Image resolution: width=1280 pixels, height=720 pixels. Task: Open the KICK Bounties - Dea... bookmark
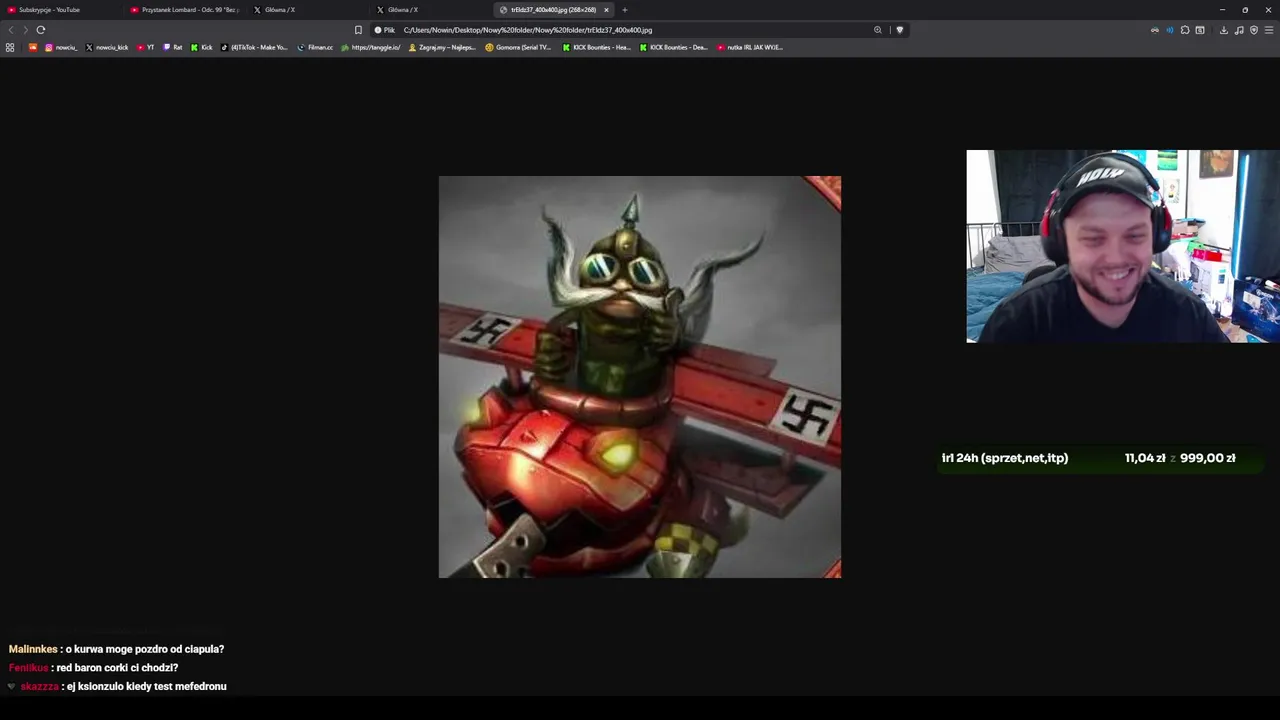click(674, 47)
